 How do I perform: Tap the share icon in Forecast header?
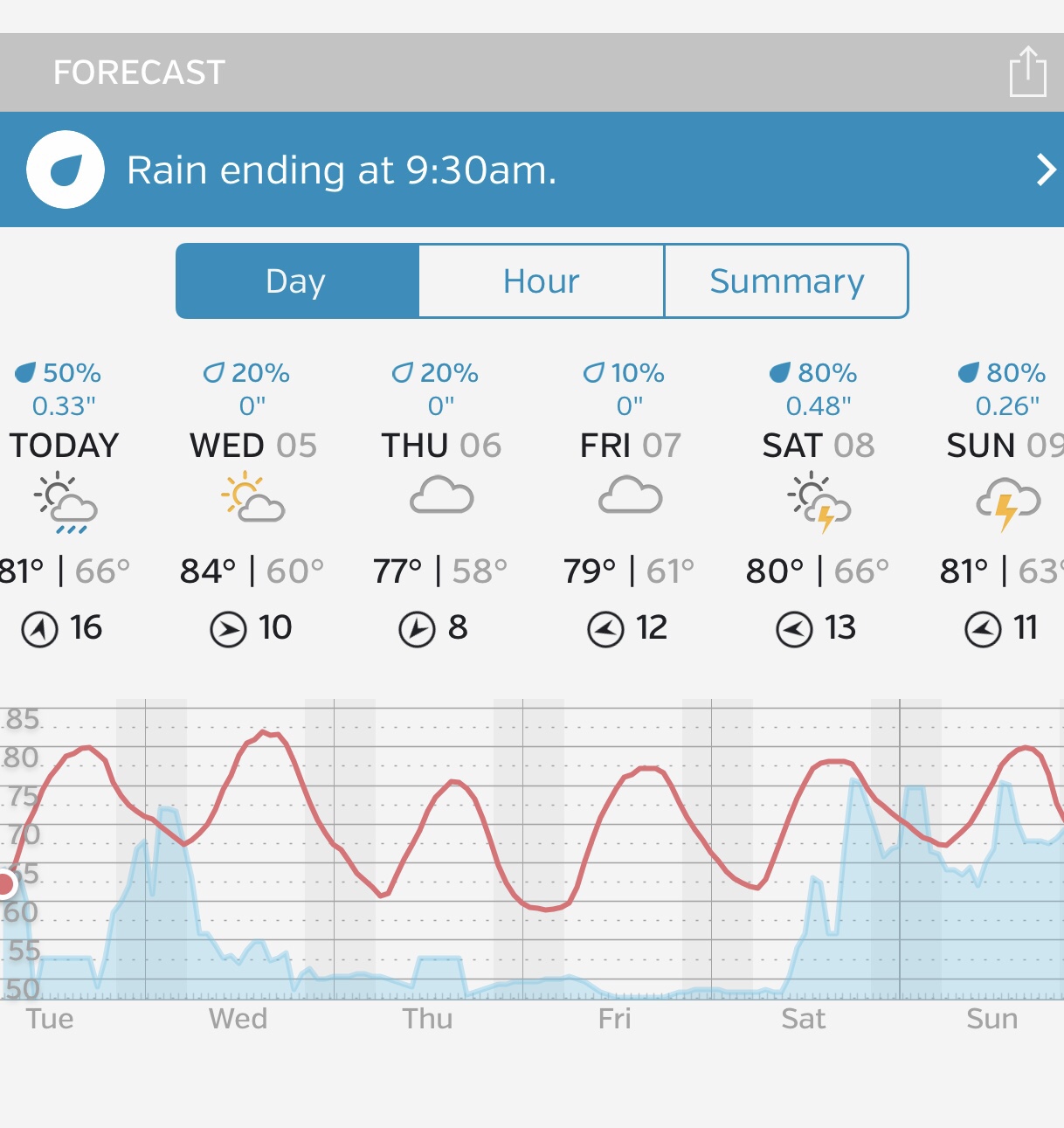click(x=1027, y=72)
